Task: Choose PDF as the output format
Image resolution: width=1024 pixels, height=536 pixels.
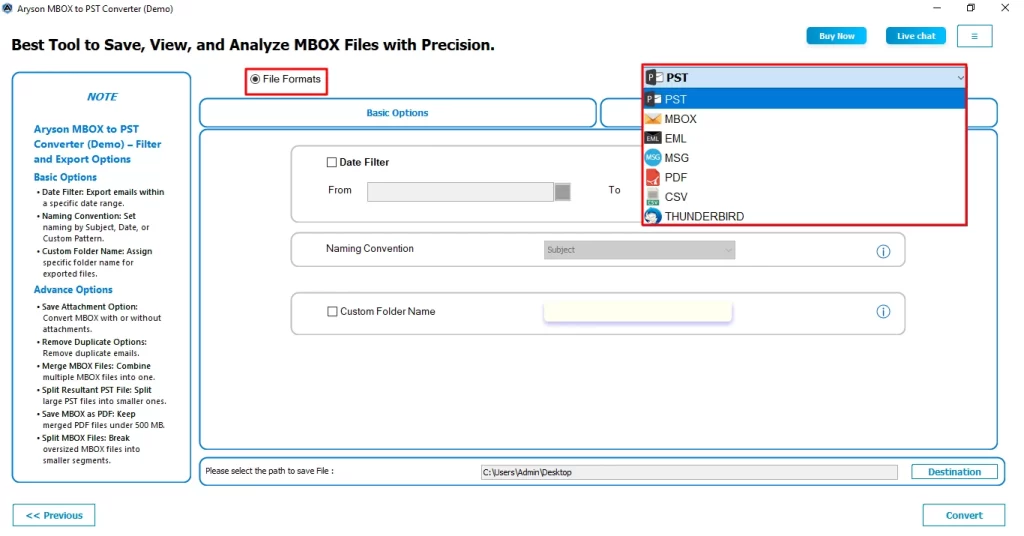Action: [804, 178]
